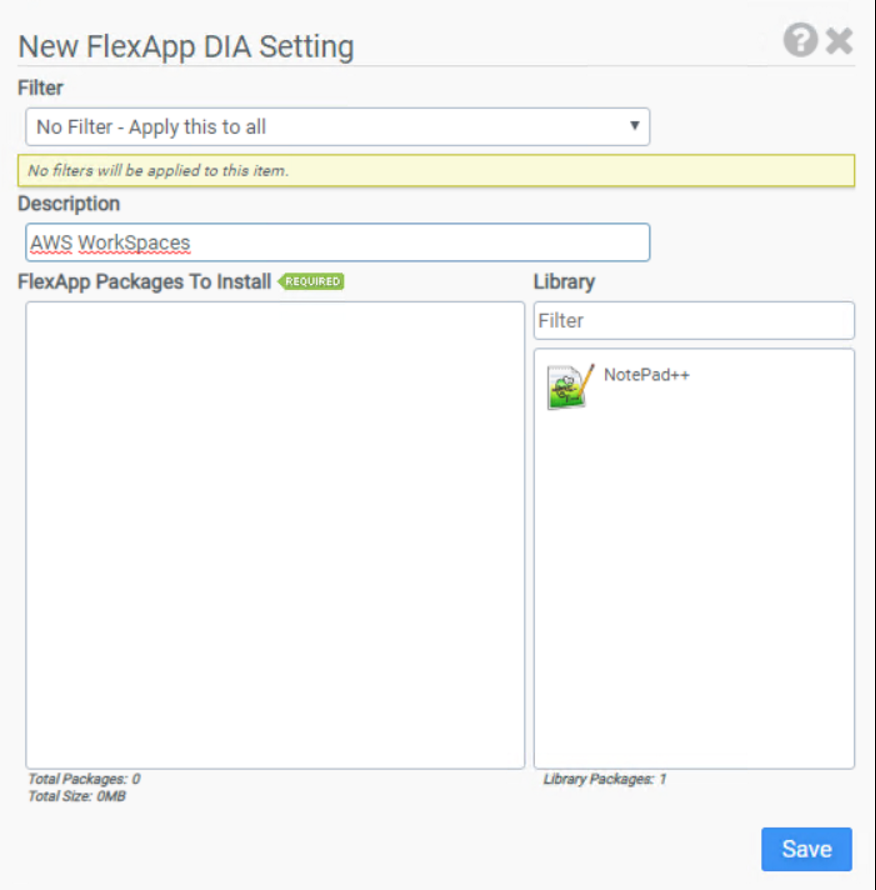Close the New FlexApp DIA Setting dialog

coord(840,41)
